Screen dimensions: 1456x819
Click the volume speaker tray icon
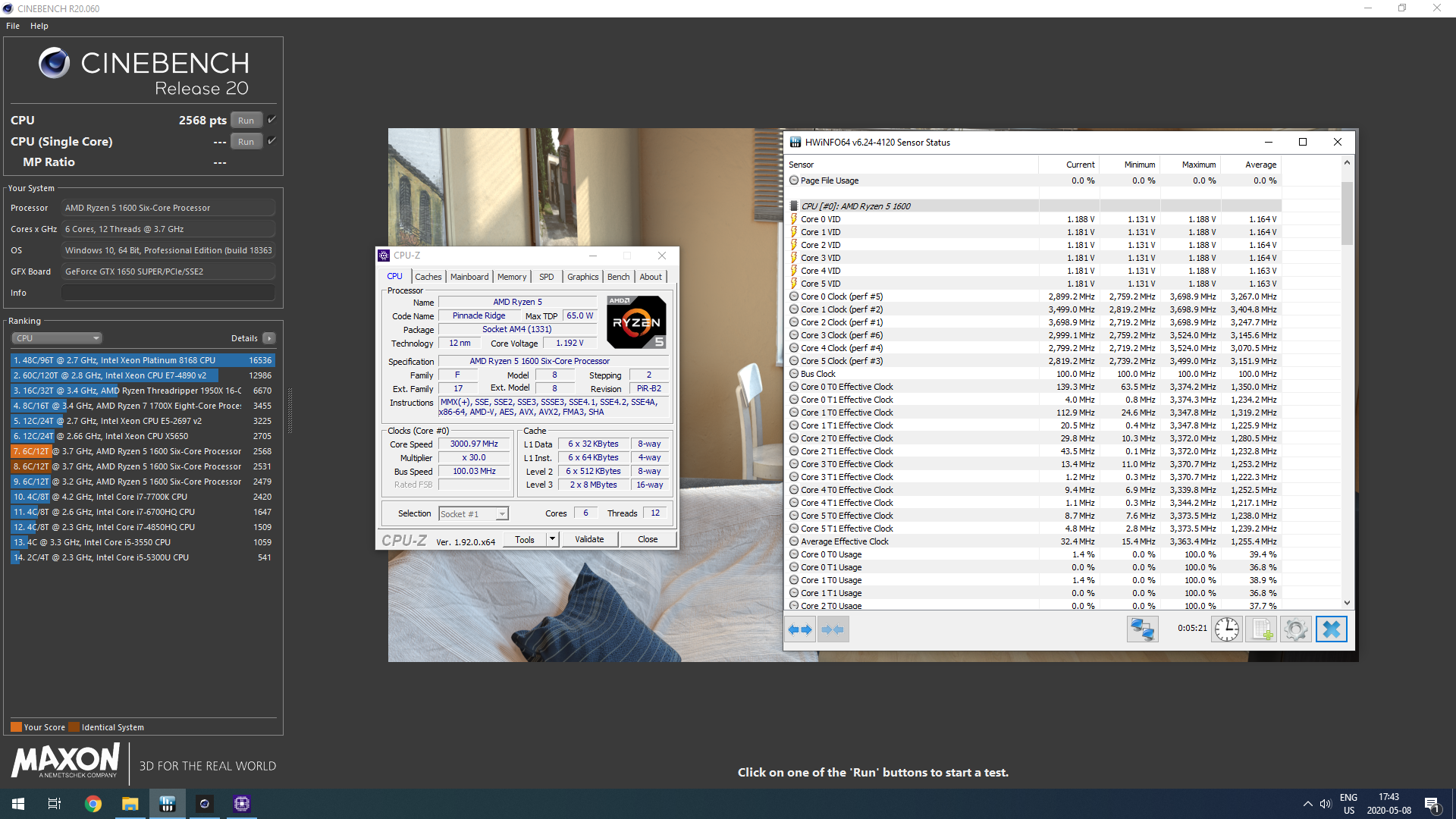(x=1326, y=804)
